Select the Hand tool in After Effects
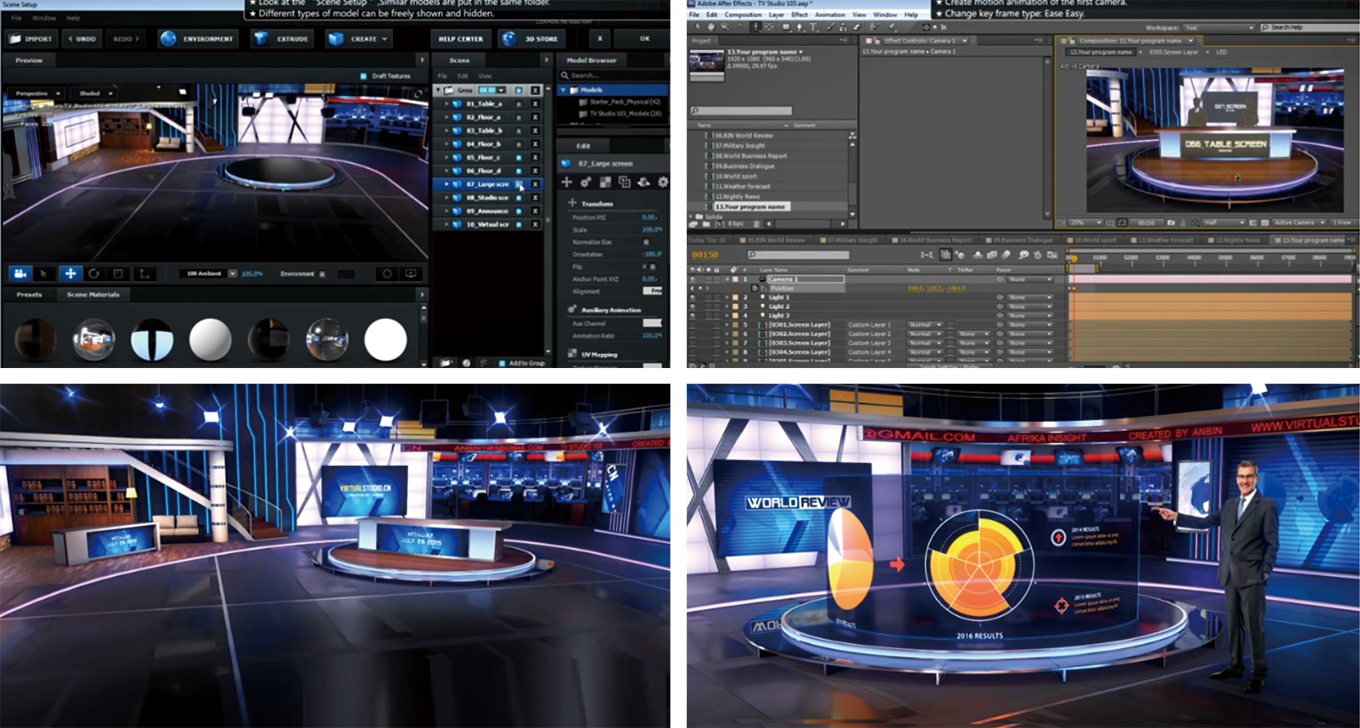1360x728 pixels. [x=711, y=28]
